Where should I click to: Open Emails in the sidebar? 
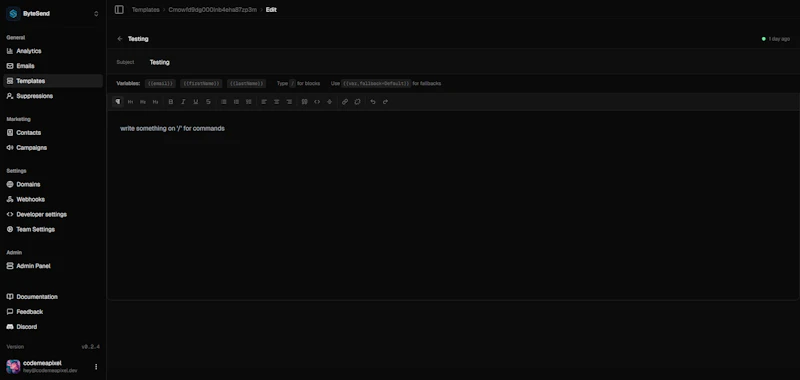53,66
